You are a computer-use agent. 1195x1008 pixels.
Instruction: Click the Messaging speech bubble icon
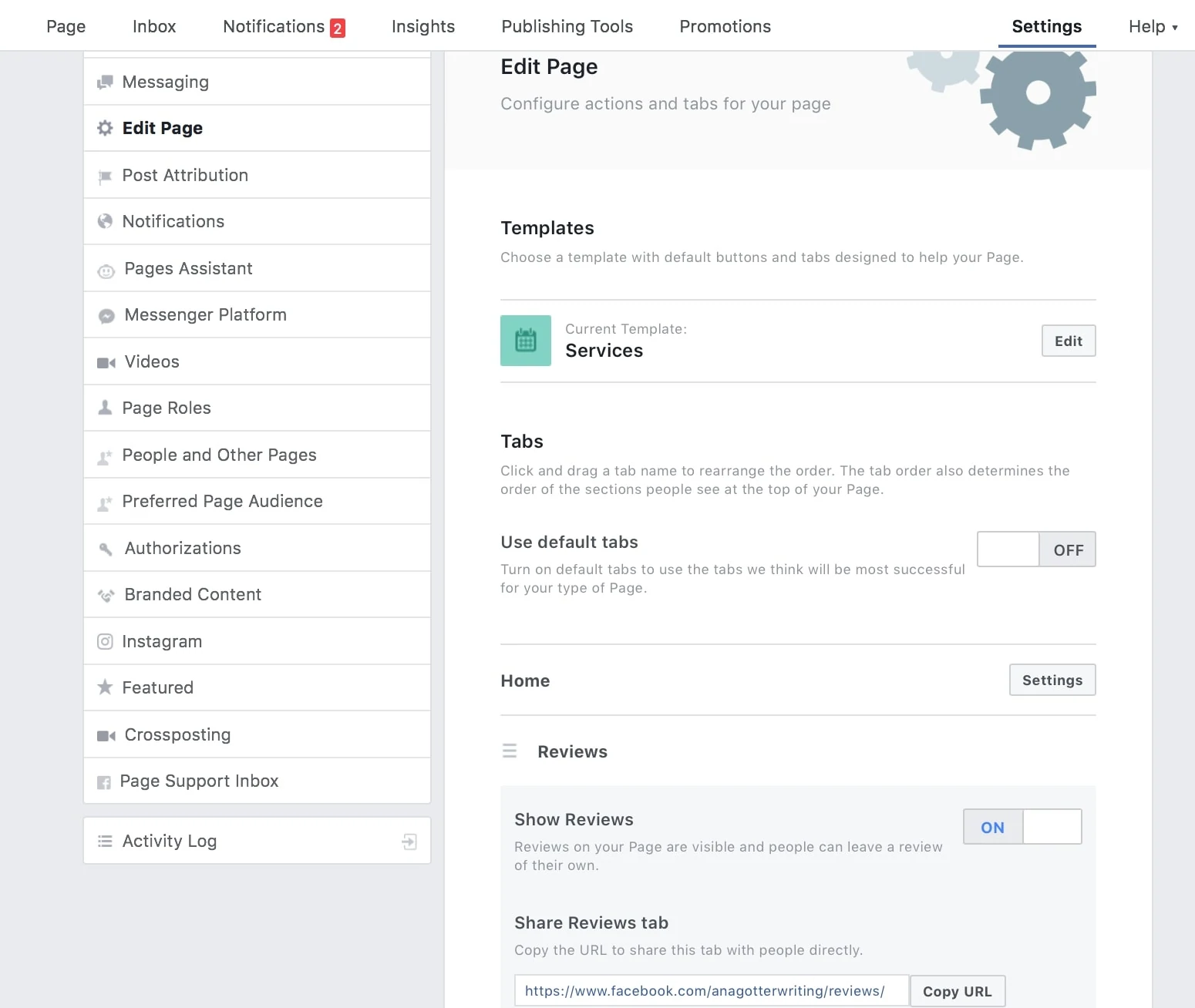pyautogui.click(x=105, y=82)
